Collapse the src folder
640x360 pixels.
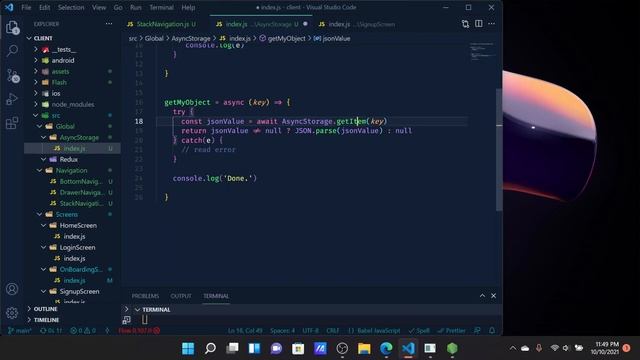point(36,116)
